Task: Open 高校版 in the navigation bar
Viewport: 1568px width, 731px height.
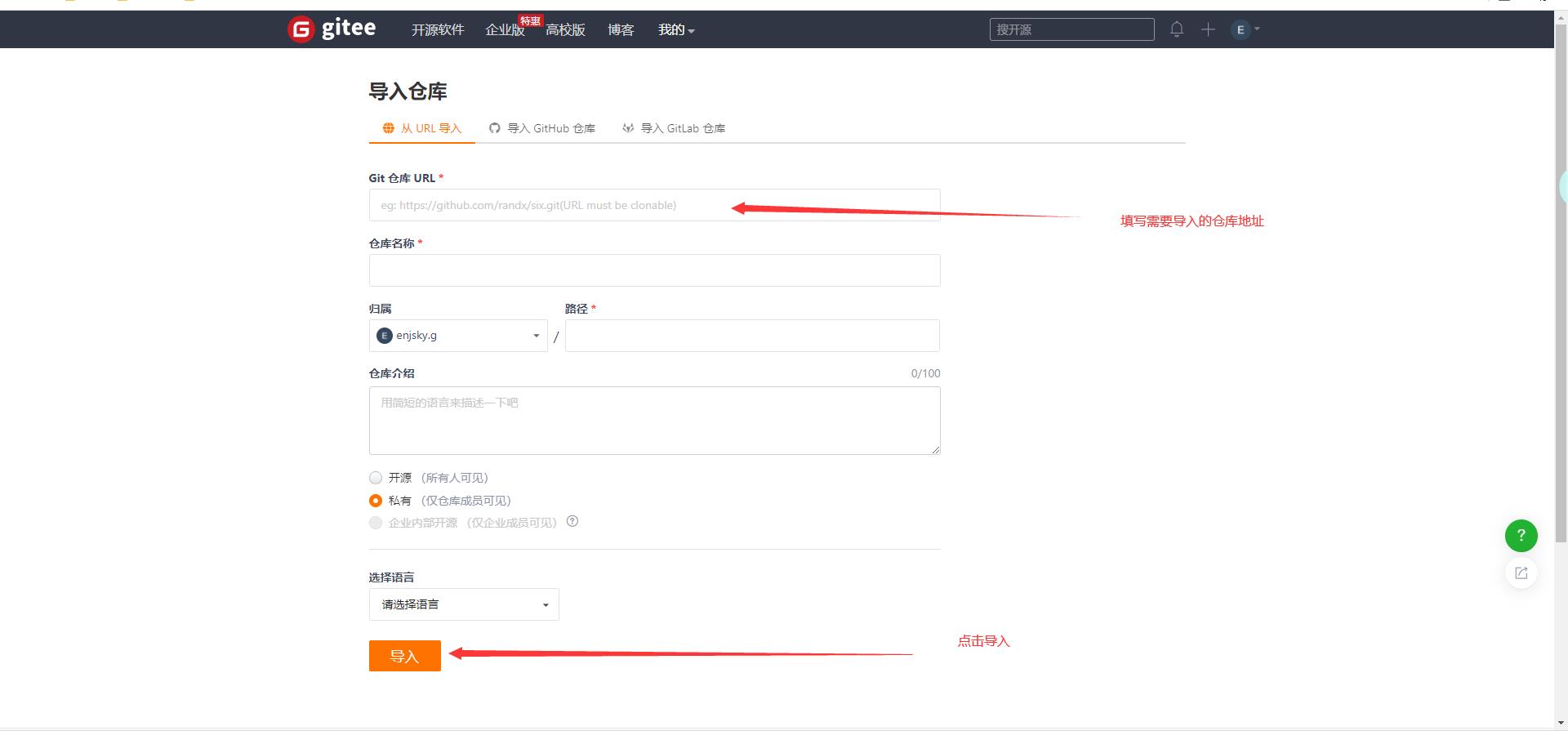Action: pos(565,30)
